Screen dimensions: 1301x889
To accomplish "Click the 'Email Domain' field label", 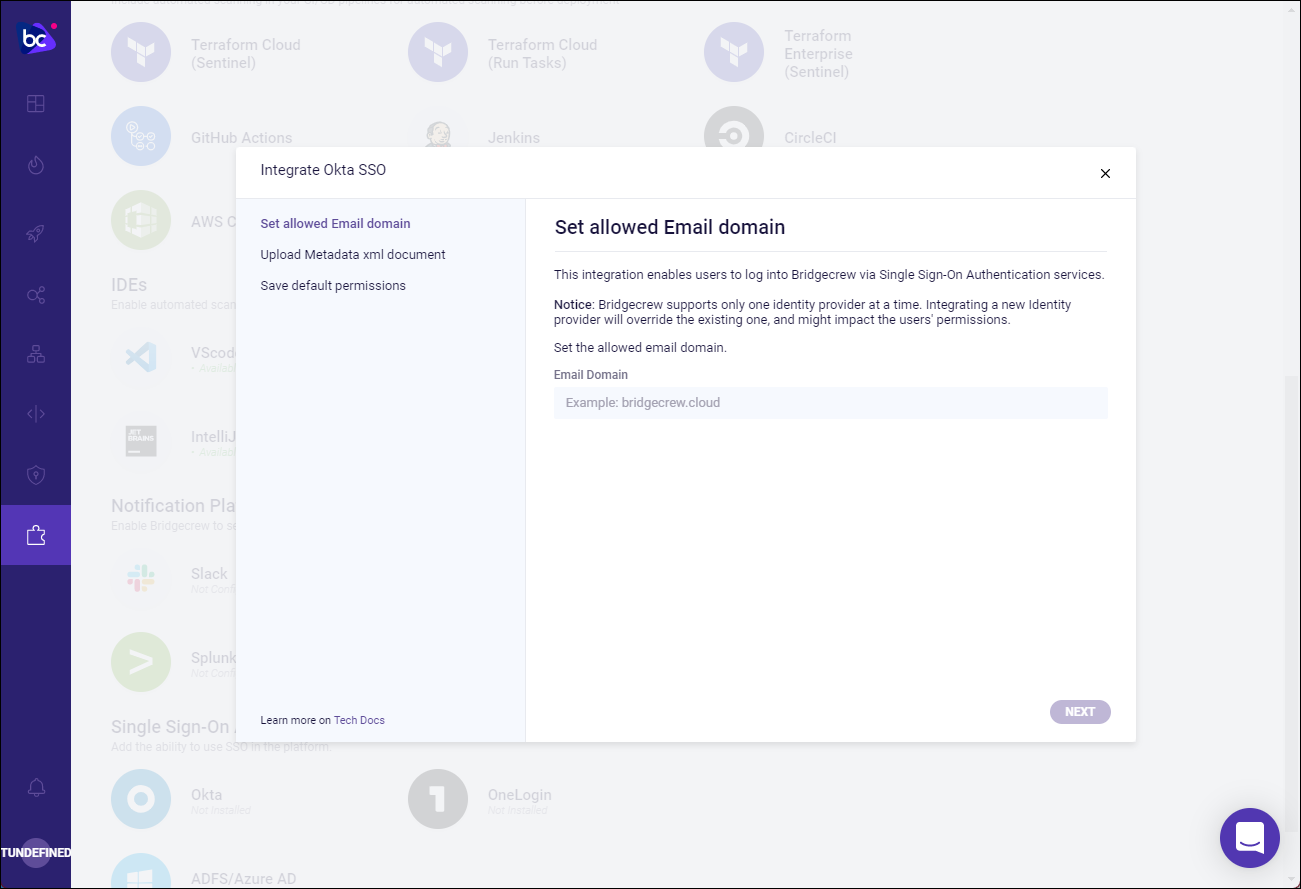I will 591,375.
